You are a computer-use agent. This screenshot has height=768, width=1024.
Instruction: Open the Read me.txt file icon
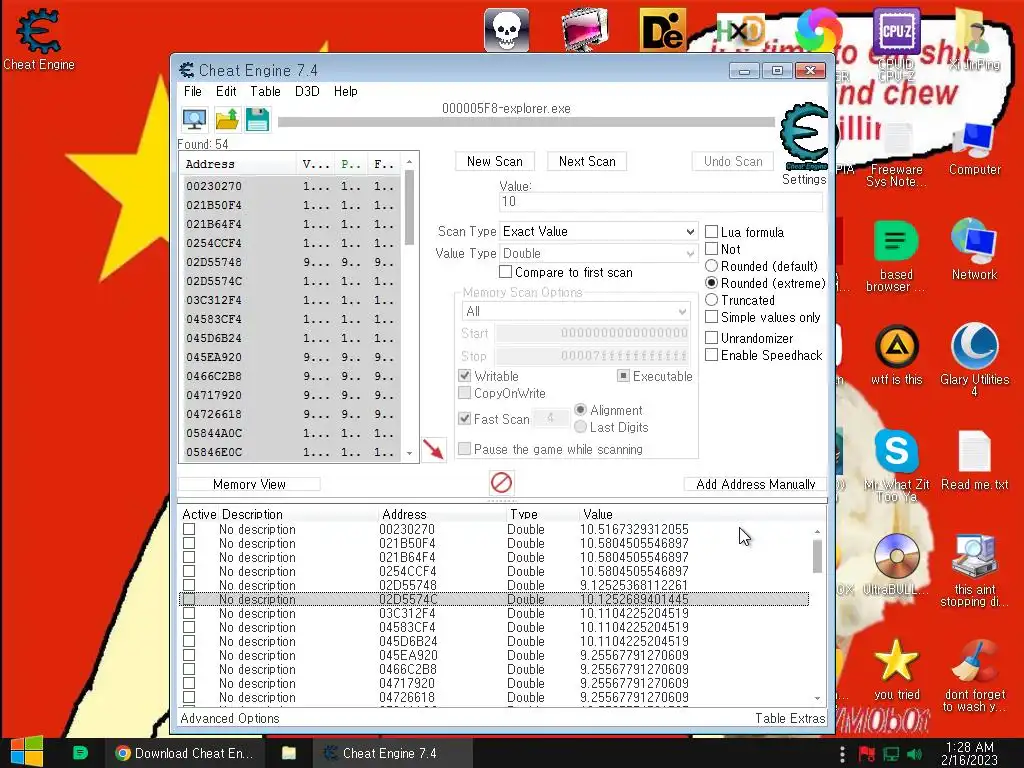click(x=974, y=460)
